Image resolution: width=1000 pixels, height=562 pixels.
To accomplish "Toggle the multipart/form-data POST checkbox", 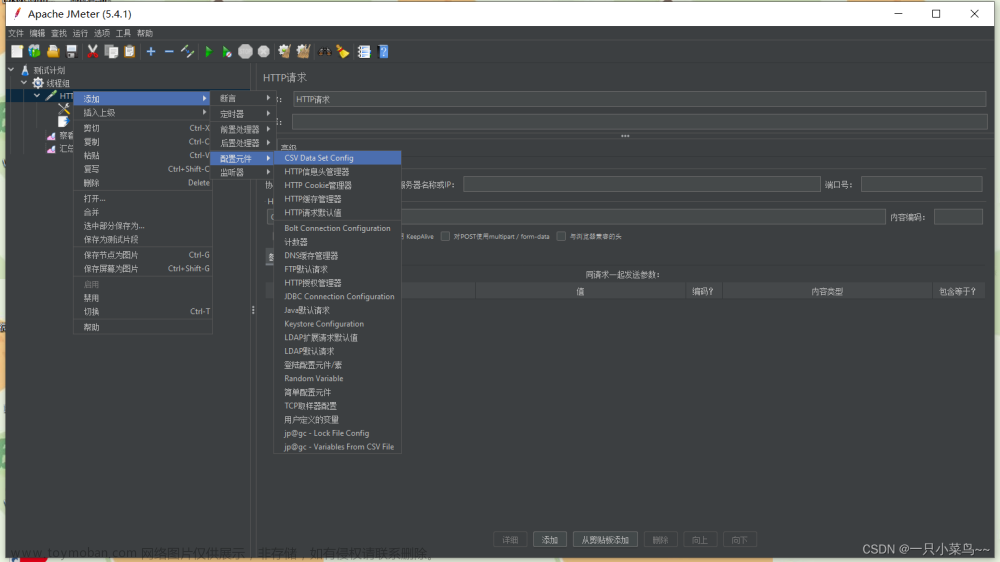I will [445, 236].
